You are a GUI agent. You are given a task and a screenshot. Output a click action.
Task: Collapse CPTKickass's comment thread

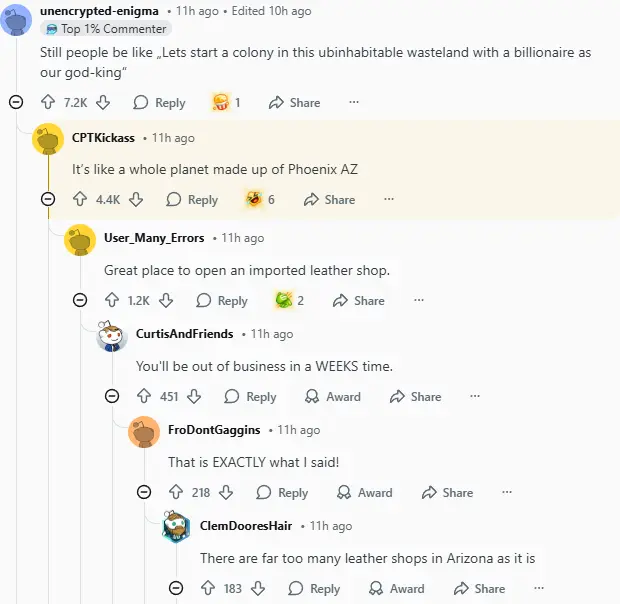point(48,199)
